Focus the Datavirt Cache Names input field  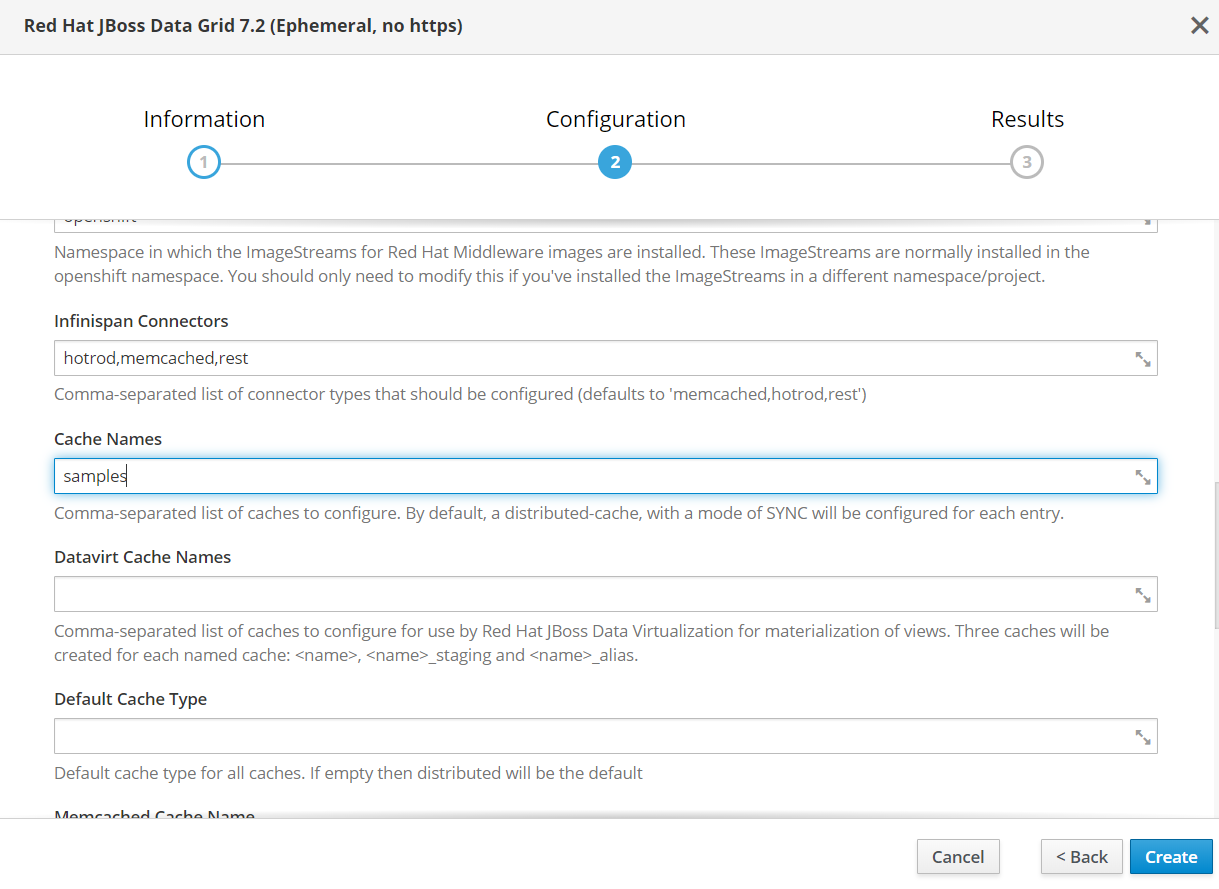606,594
